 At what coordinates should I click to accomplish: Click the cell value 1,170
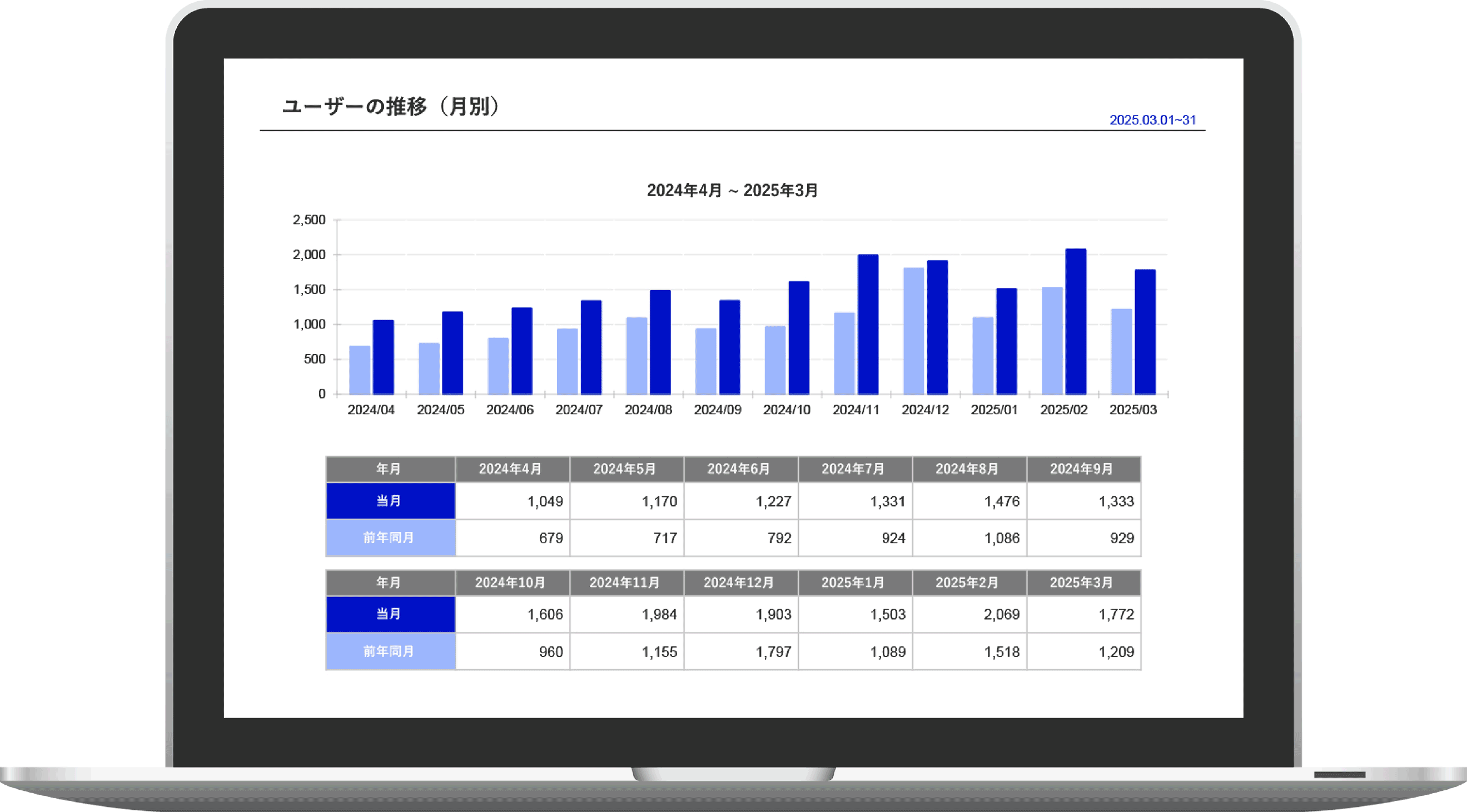tap(659, 502)
